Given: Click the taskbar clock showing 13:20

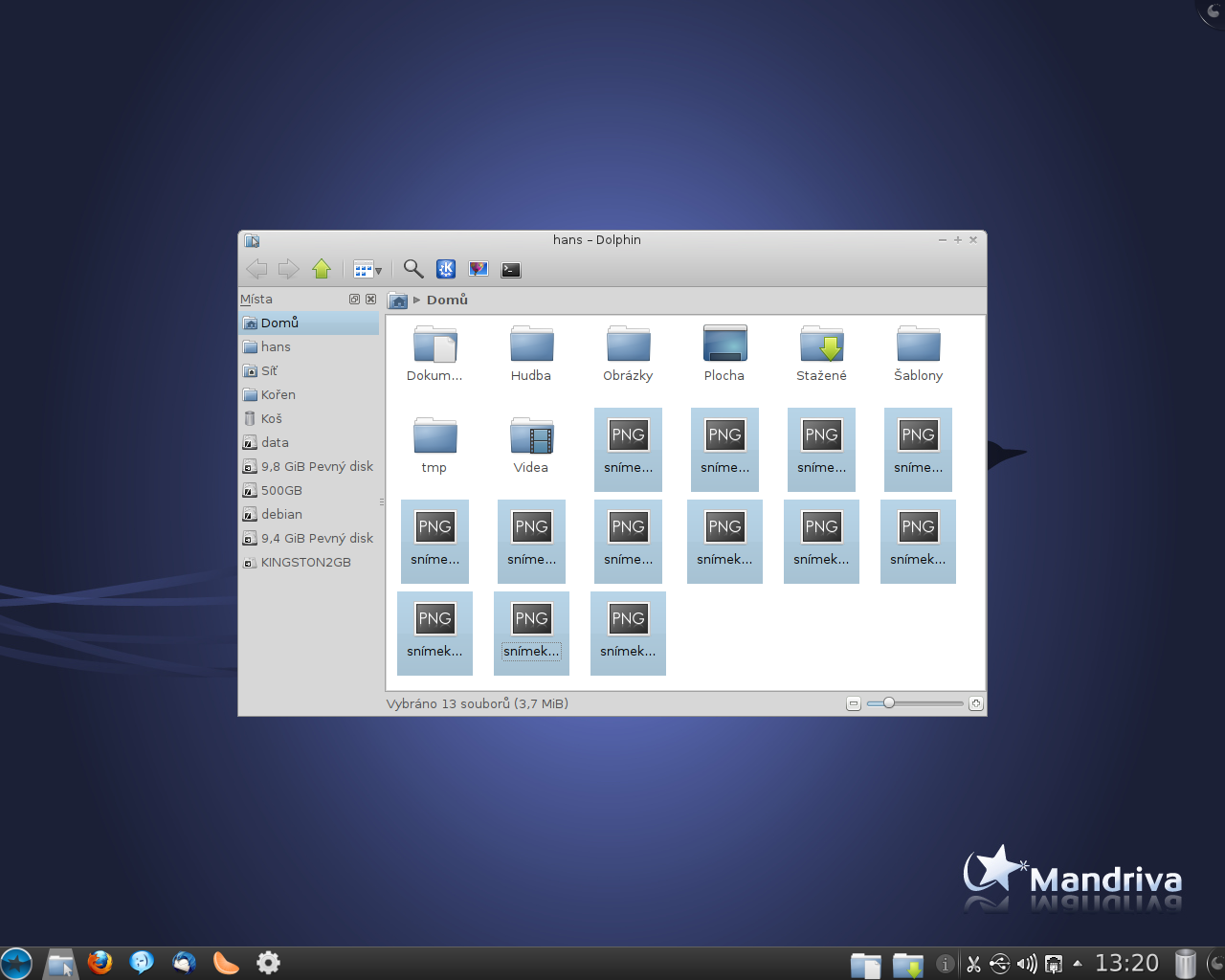Looking at the screenshot, I should click(x=1126, y=963).
